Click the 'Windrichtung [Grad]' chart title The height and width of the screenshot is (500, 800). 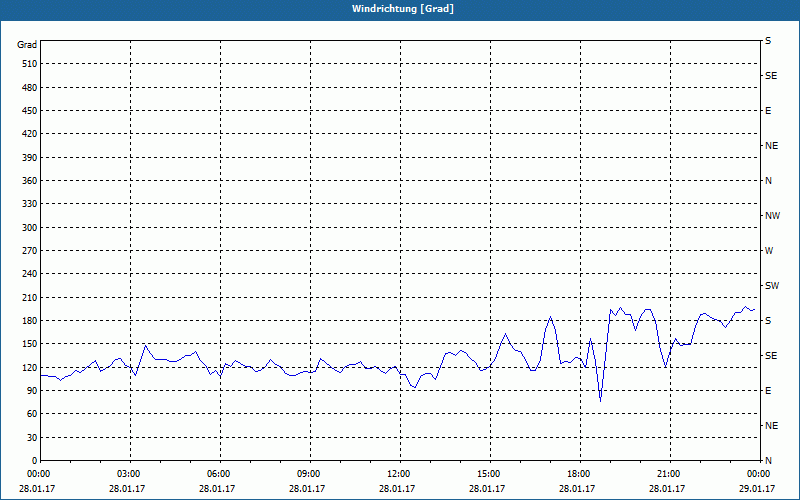click(x=403, y=9)
